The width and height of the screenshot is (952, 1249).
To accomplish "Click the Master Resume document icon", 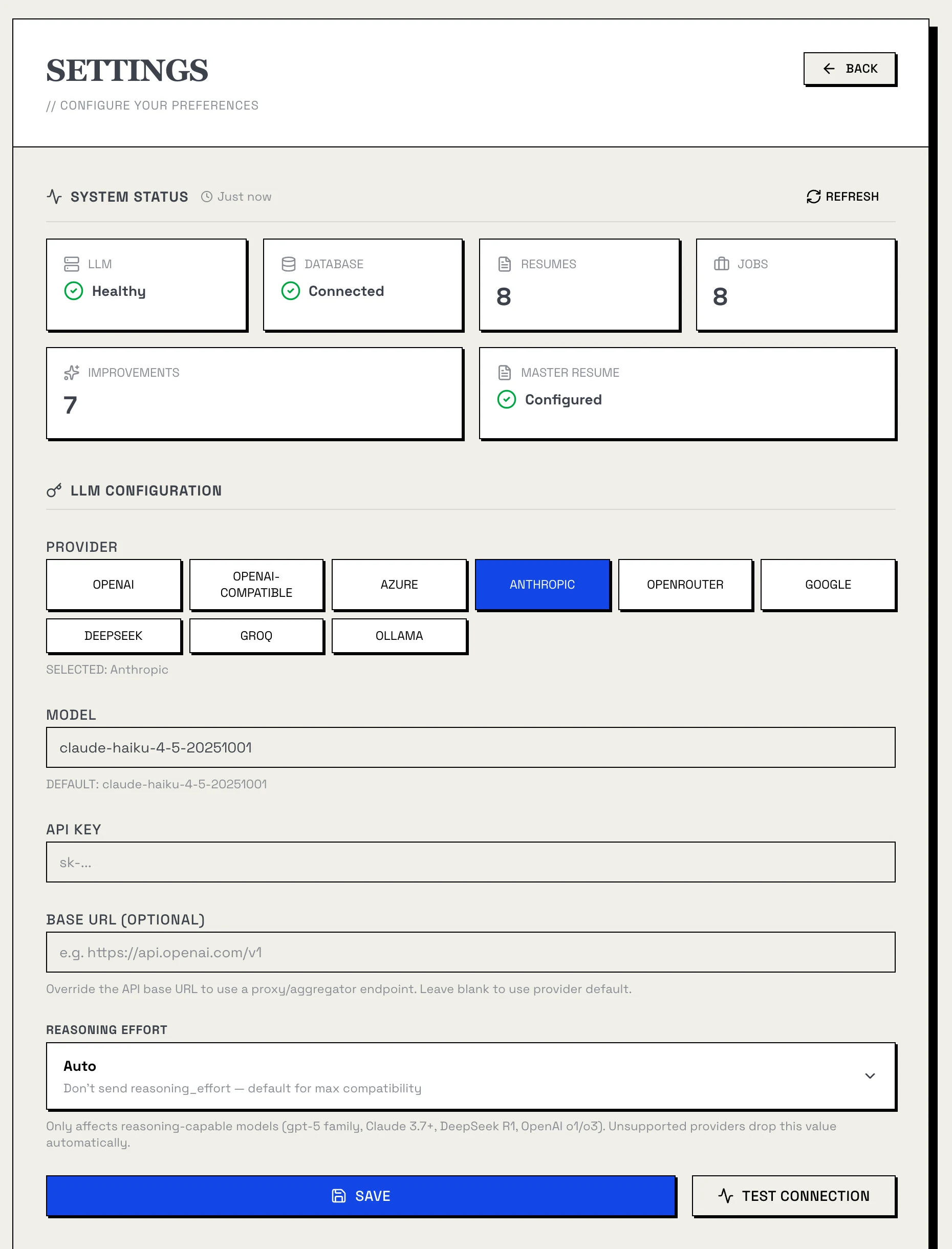I will pyautogui.click(x=504, y=372).
